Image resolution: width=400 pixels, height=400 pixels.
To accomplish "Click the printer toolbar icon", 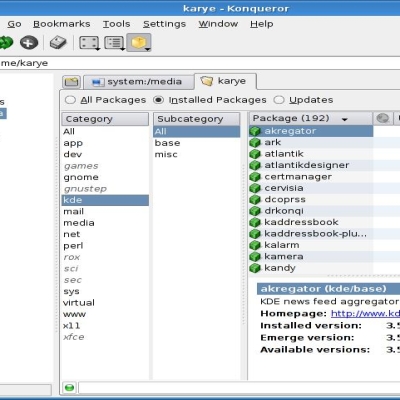I will click(x=58, y=43).
